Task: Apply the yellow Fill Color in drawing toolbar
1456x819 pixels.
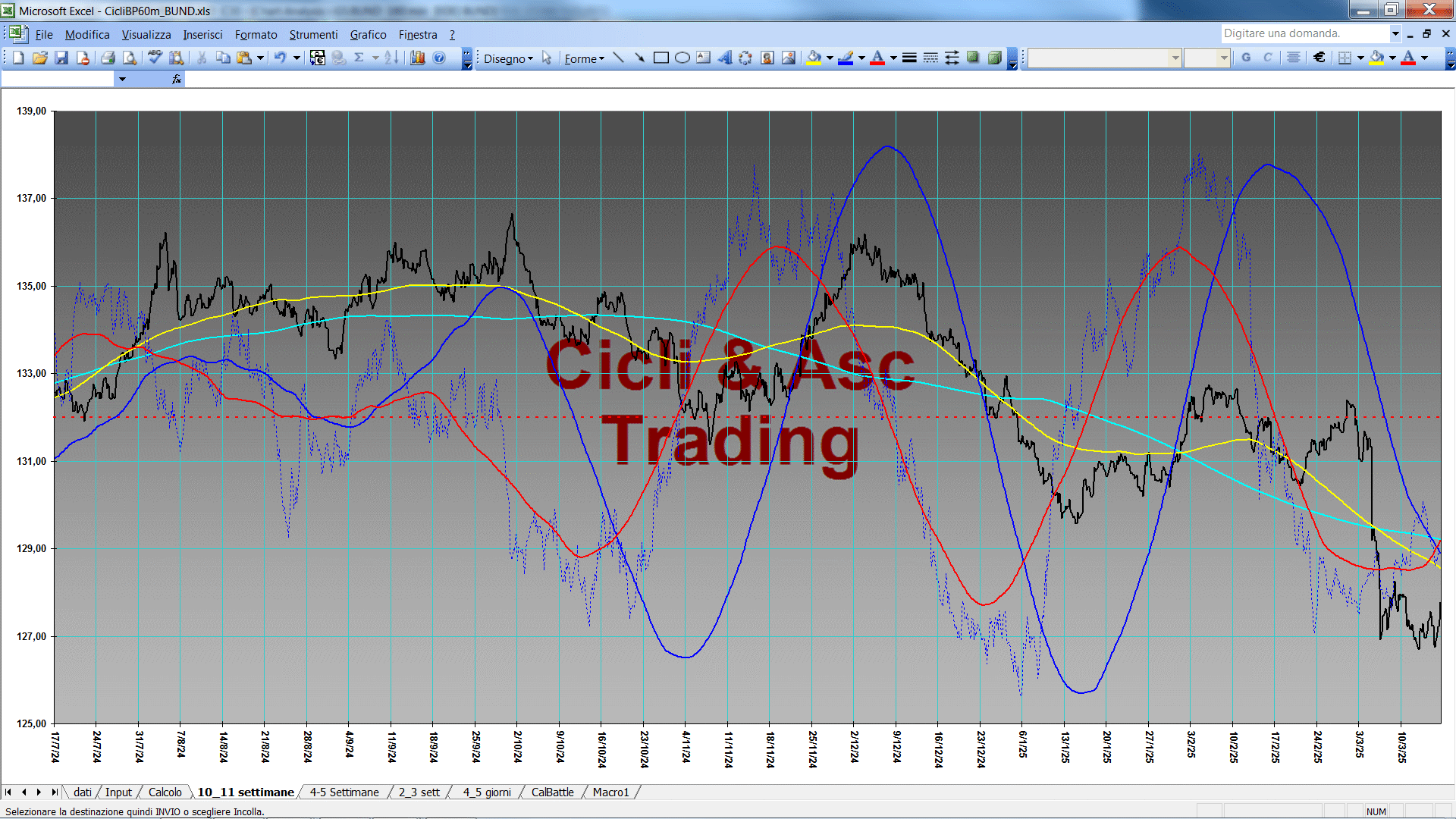Action: 814,58
